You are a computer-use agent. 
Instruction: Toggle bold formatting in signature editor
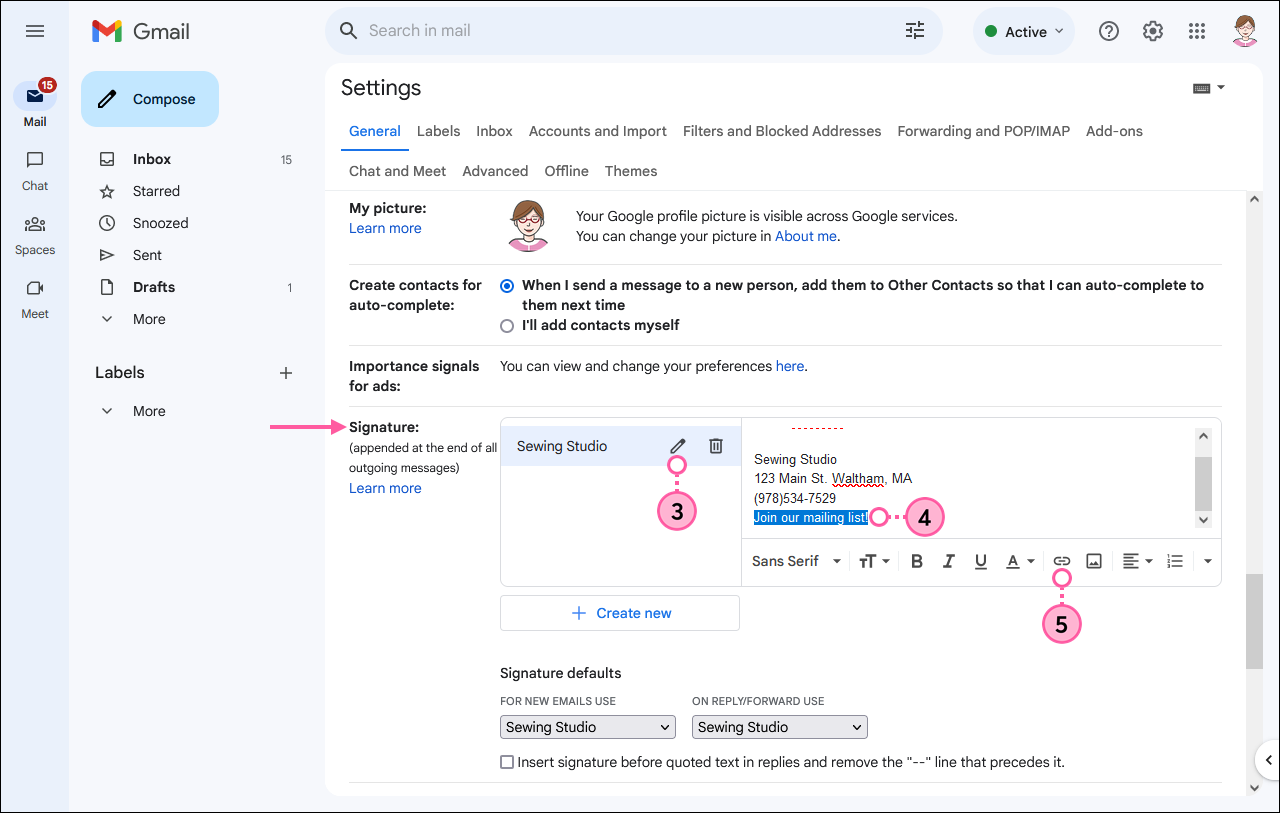tap(917, 562)
